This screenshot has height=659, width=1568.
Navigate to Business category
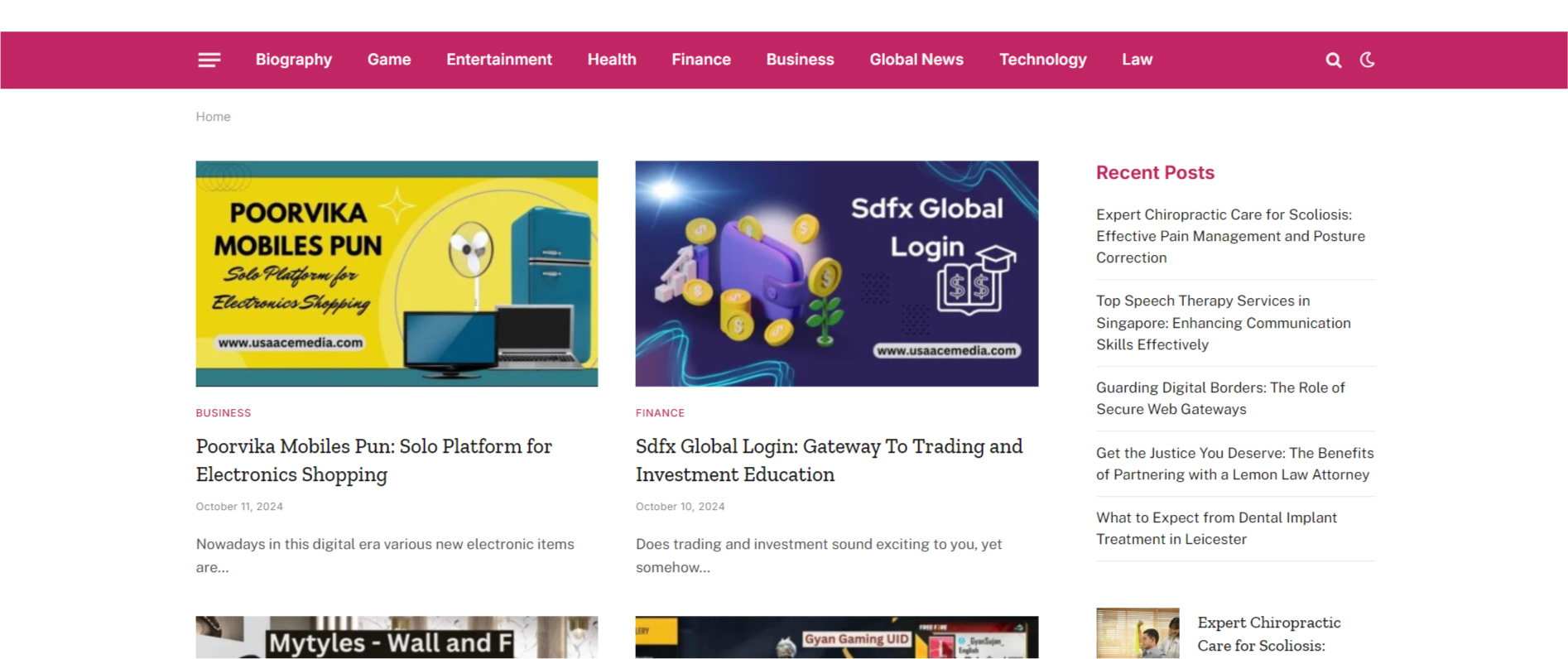800,60
